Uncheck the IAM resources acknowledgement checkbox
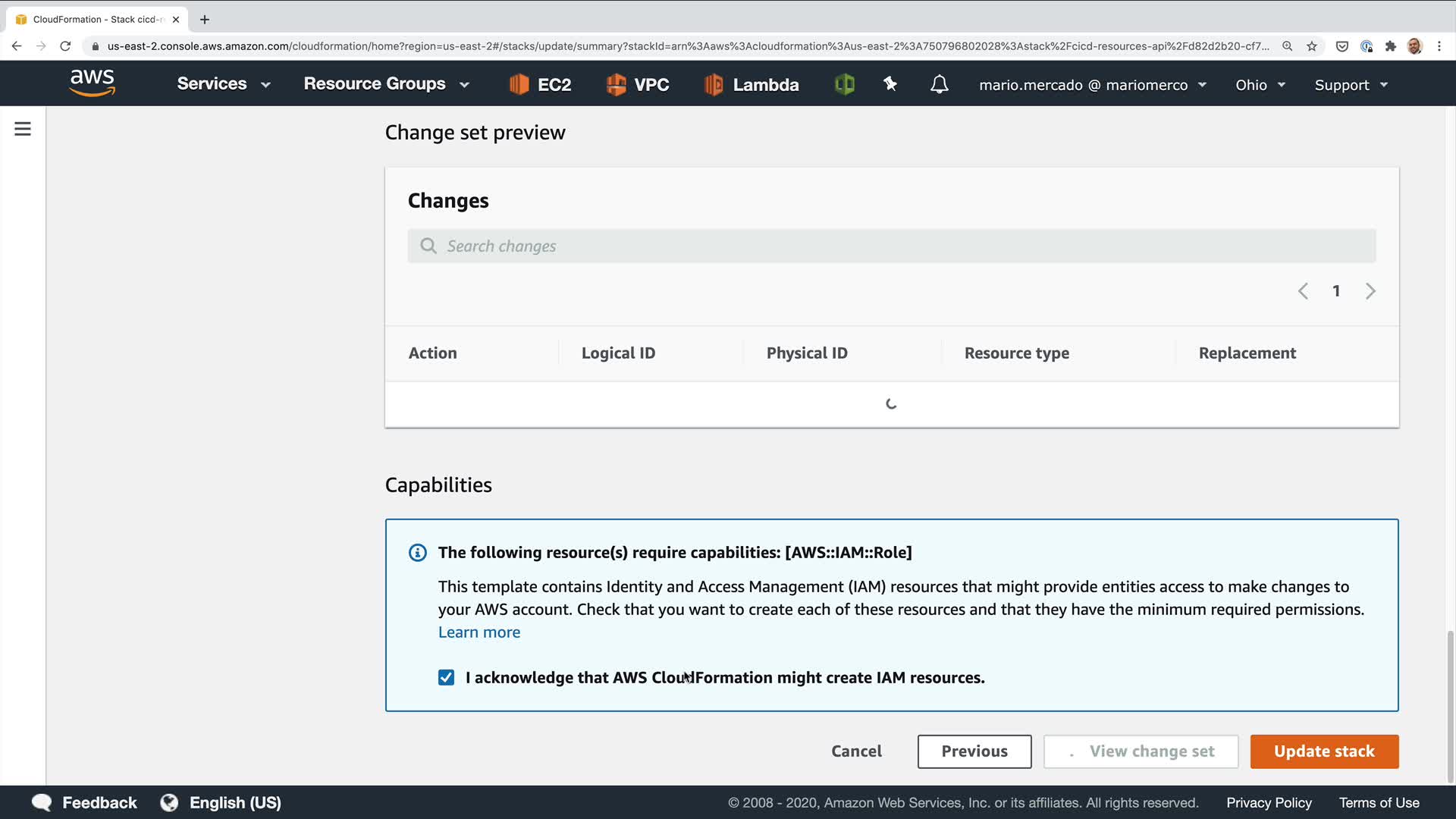1456x819 pixels. point(446,677)
